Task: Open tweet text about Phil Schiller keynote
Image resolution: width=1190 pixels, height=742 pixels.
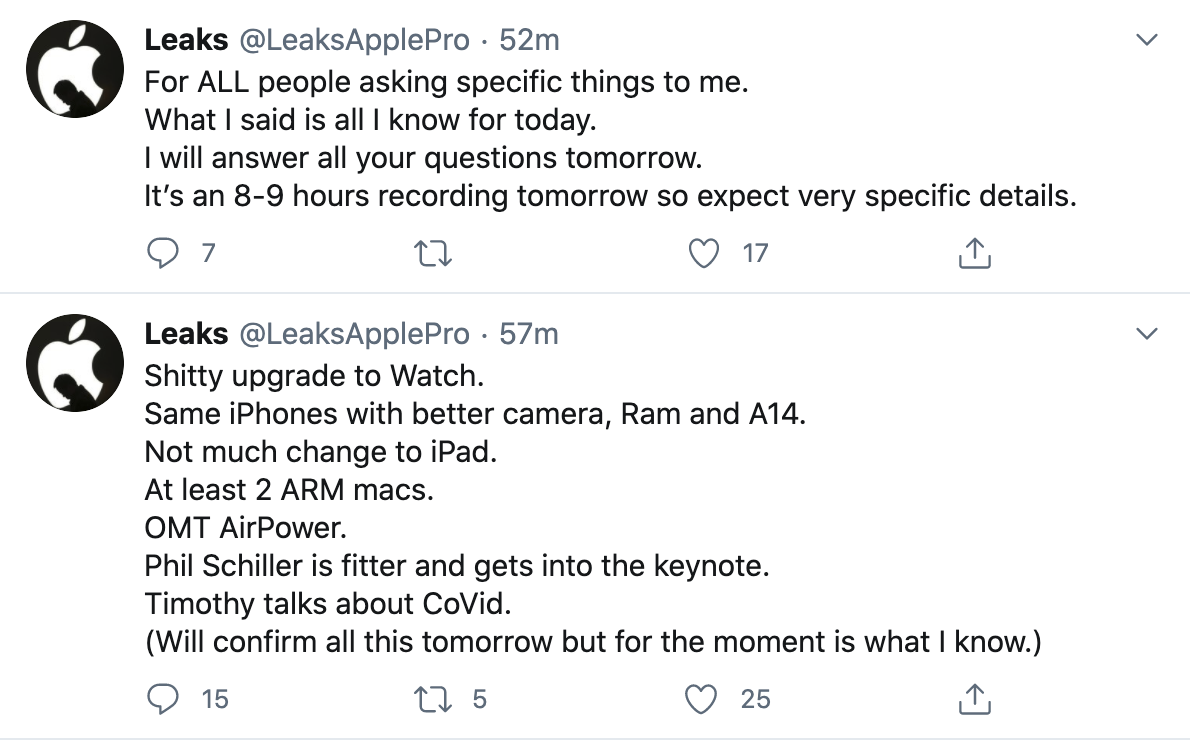Action: pyautogui.click(x=456, y=566)
